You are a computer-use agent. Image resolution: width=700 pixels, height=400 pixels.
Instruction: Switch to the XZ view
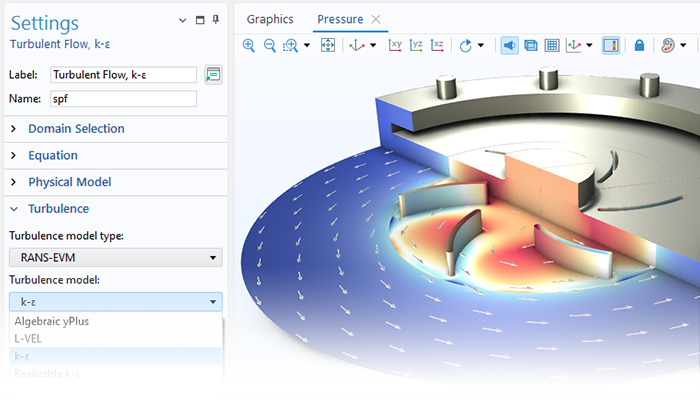(x=437, y=45)
